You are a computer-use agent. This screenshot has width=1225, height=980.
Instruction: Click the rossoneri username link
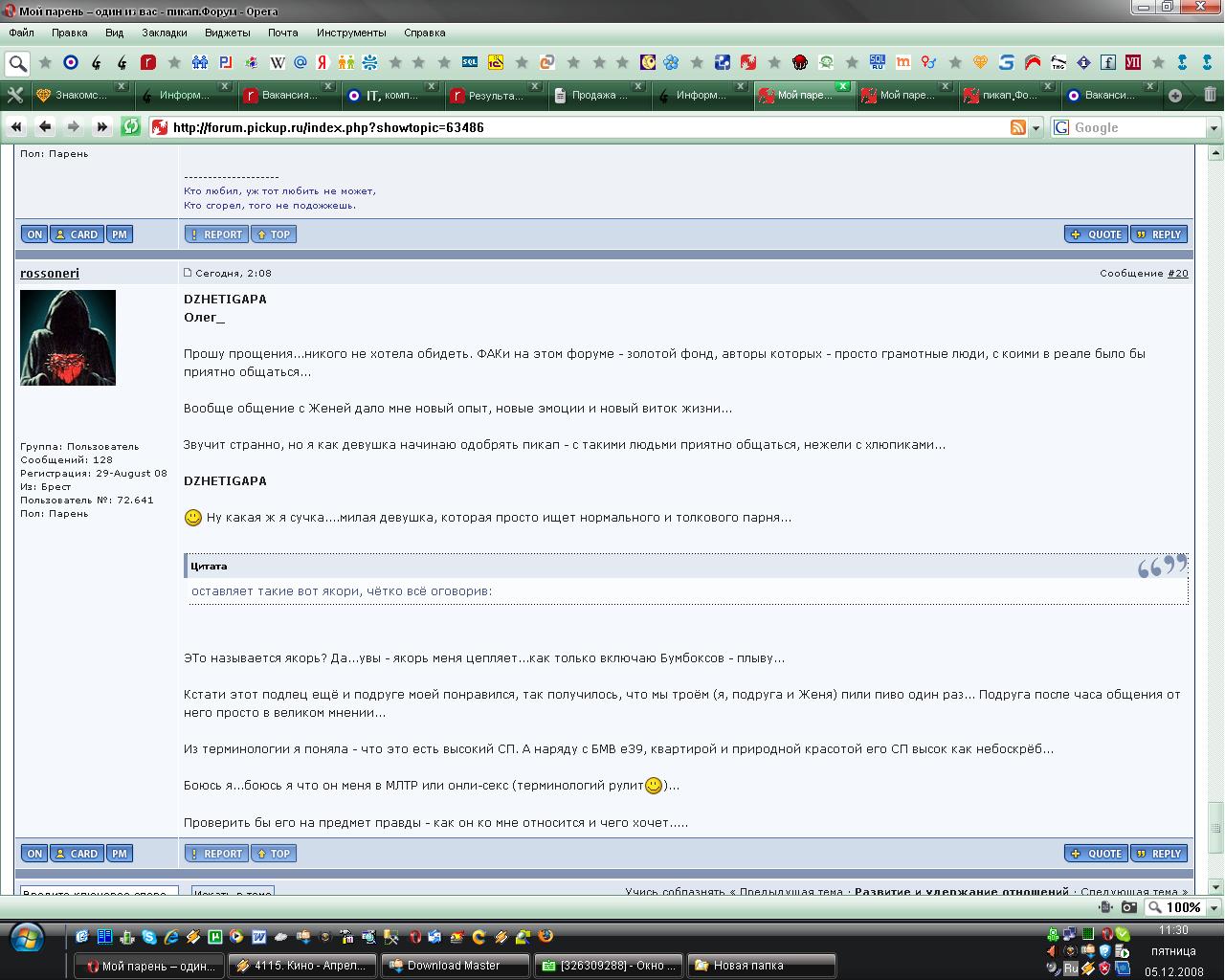[50, 274]
